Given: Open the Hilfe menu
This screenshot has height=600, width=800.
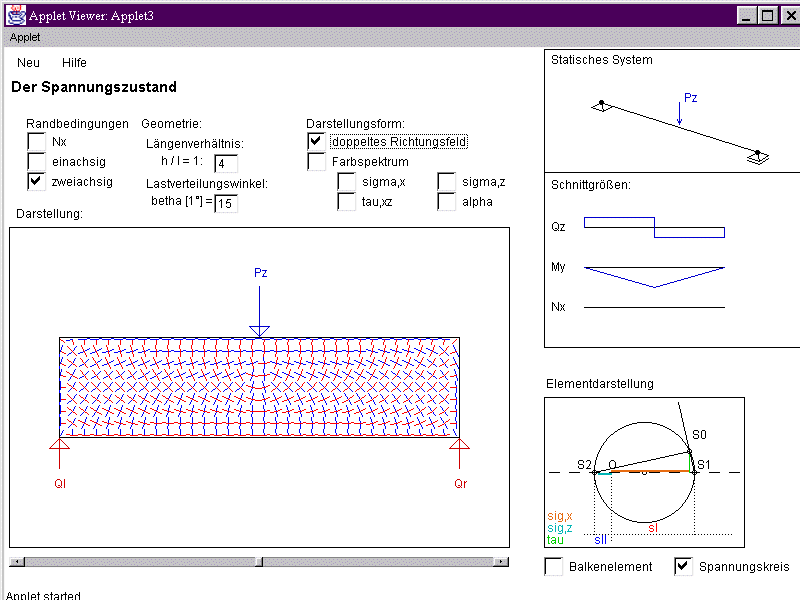Looking at the screenshot, I should (x=74, y=62).
